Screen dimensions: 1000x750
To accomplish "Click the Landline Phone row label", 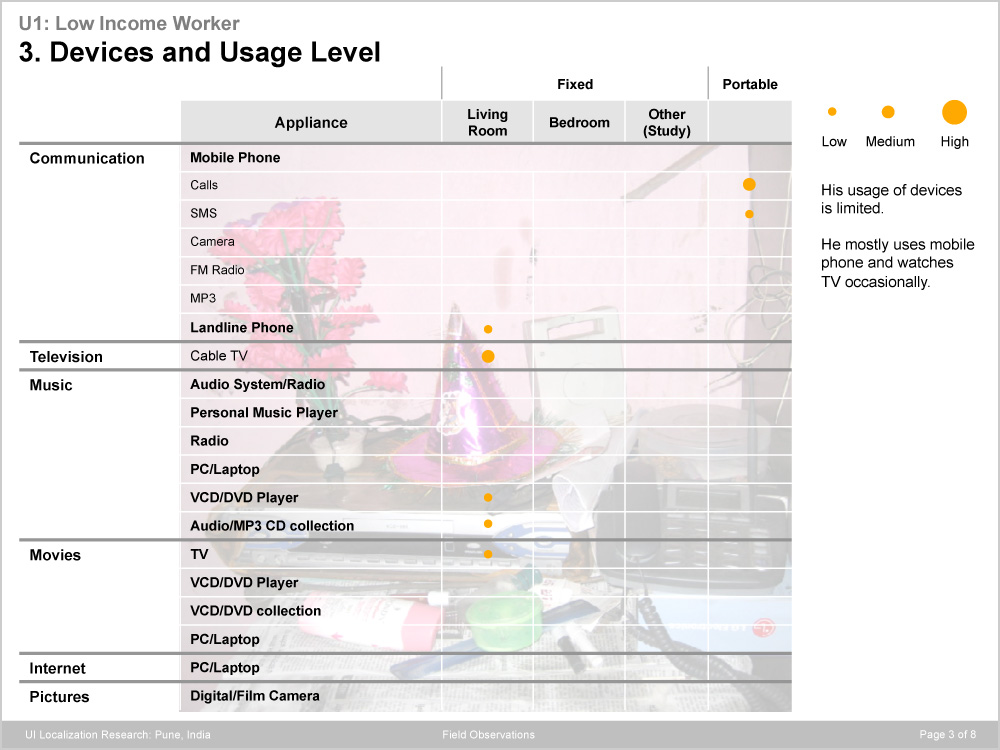I will [242, 327].
